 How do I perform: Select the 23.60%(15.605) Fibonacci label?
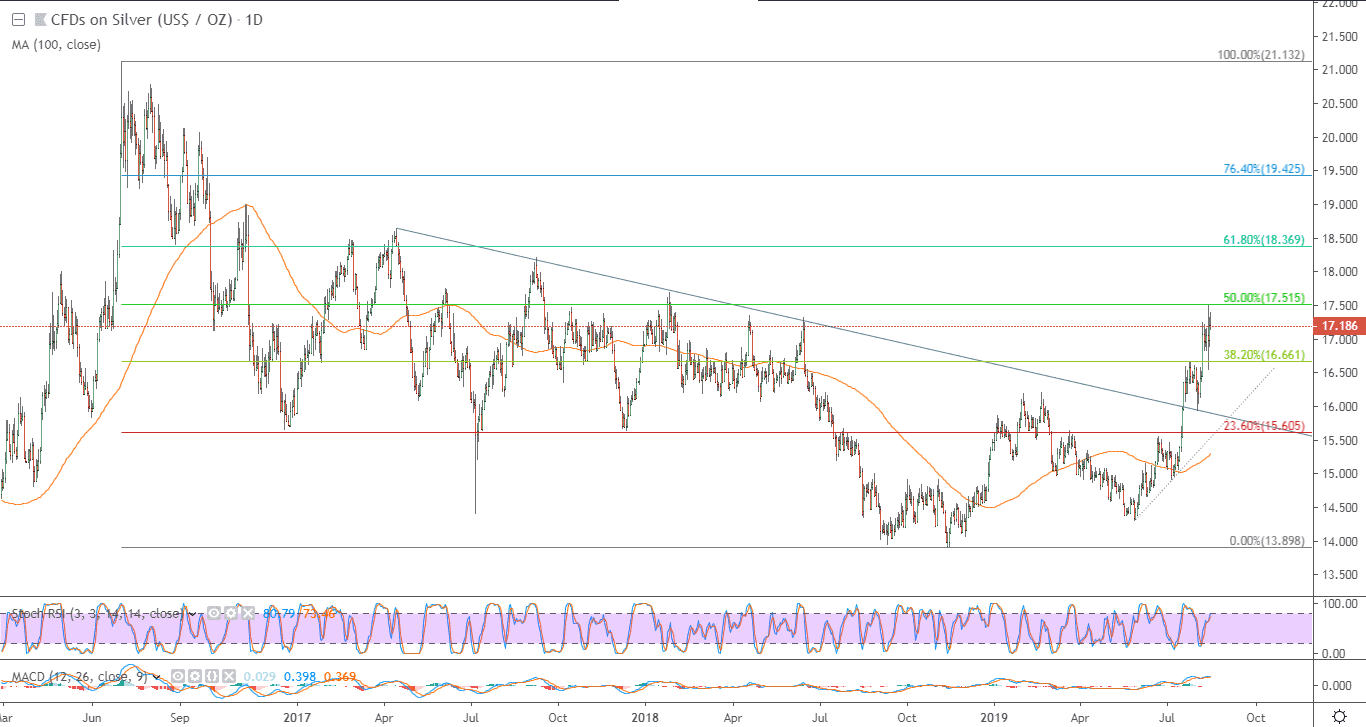1264,426
